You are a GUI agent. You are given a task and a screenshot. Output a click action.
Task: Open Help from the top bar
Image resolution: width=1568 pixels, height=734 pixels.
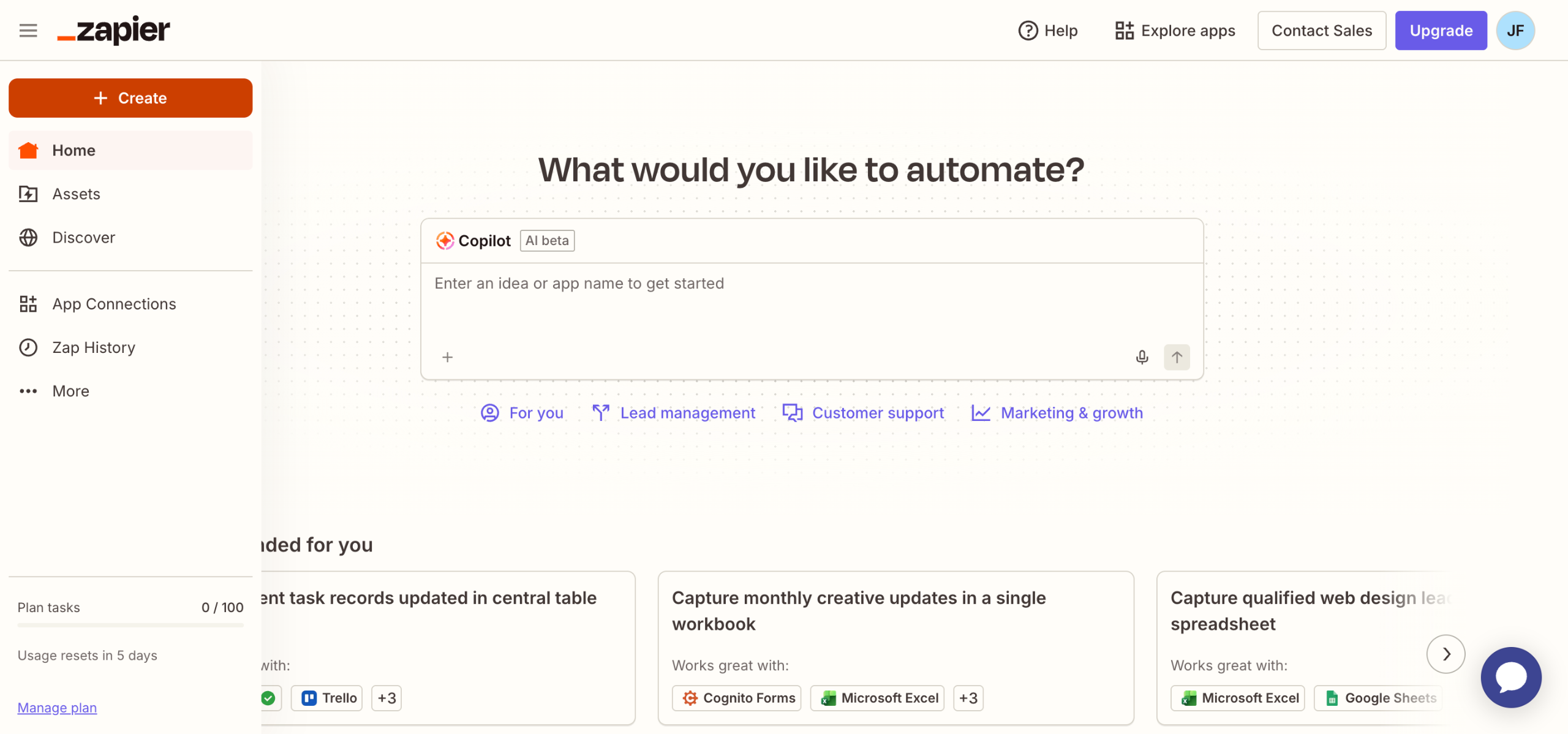[x=1048, y=30]
